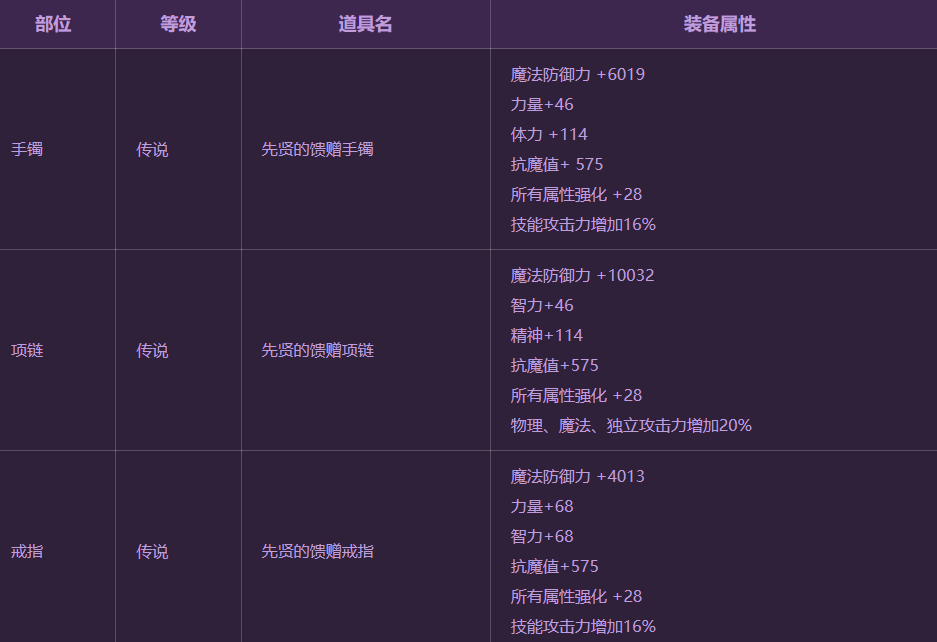Click 传说 grade in the 戒指 row
The width and height of the screenshot is (937, 642).
(x=152, y=552)
